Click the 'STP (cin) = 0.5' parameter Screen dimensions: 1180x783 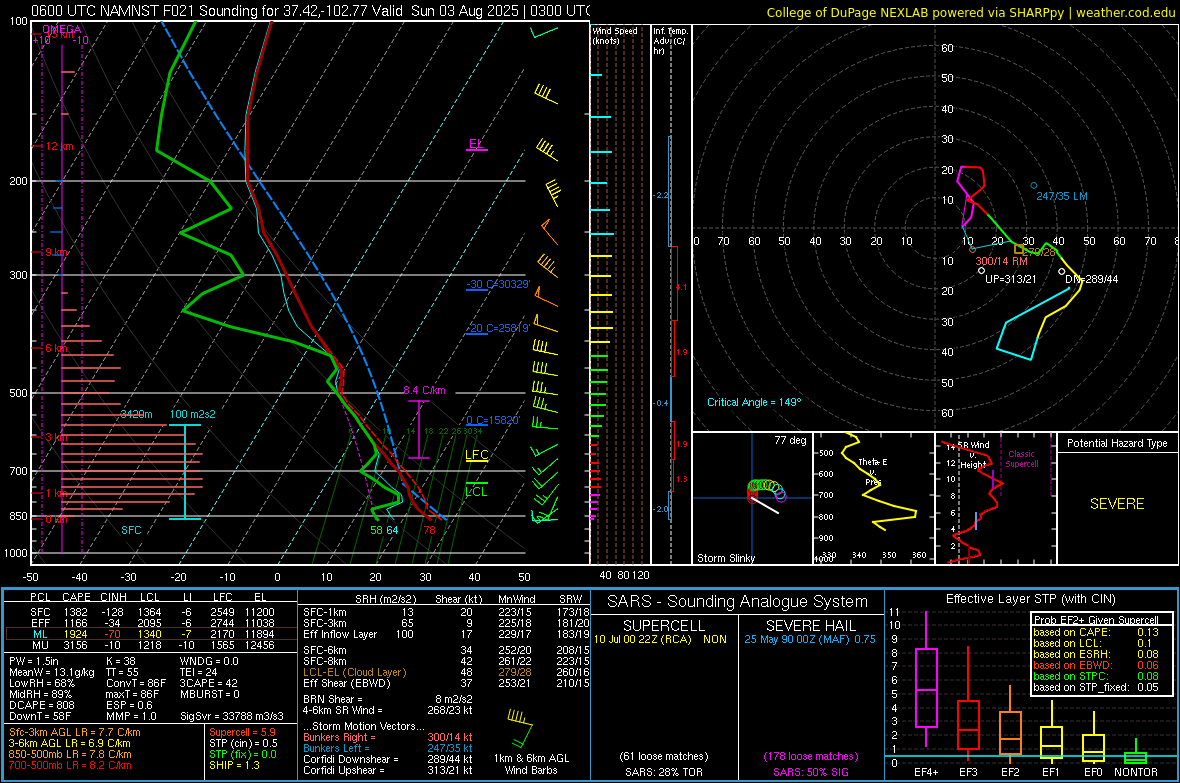(x=243, y=743)
